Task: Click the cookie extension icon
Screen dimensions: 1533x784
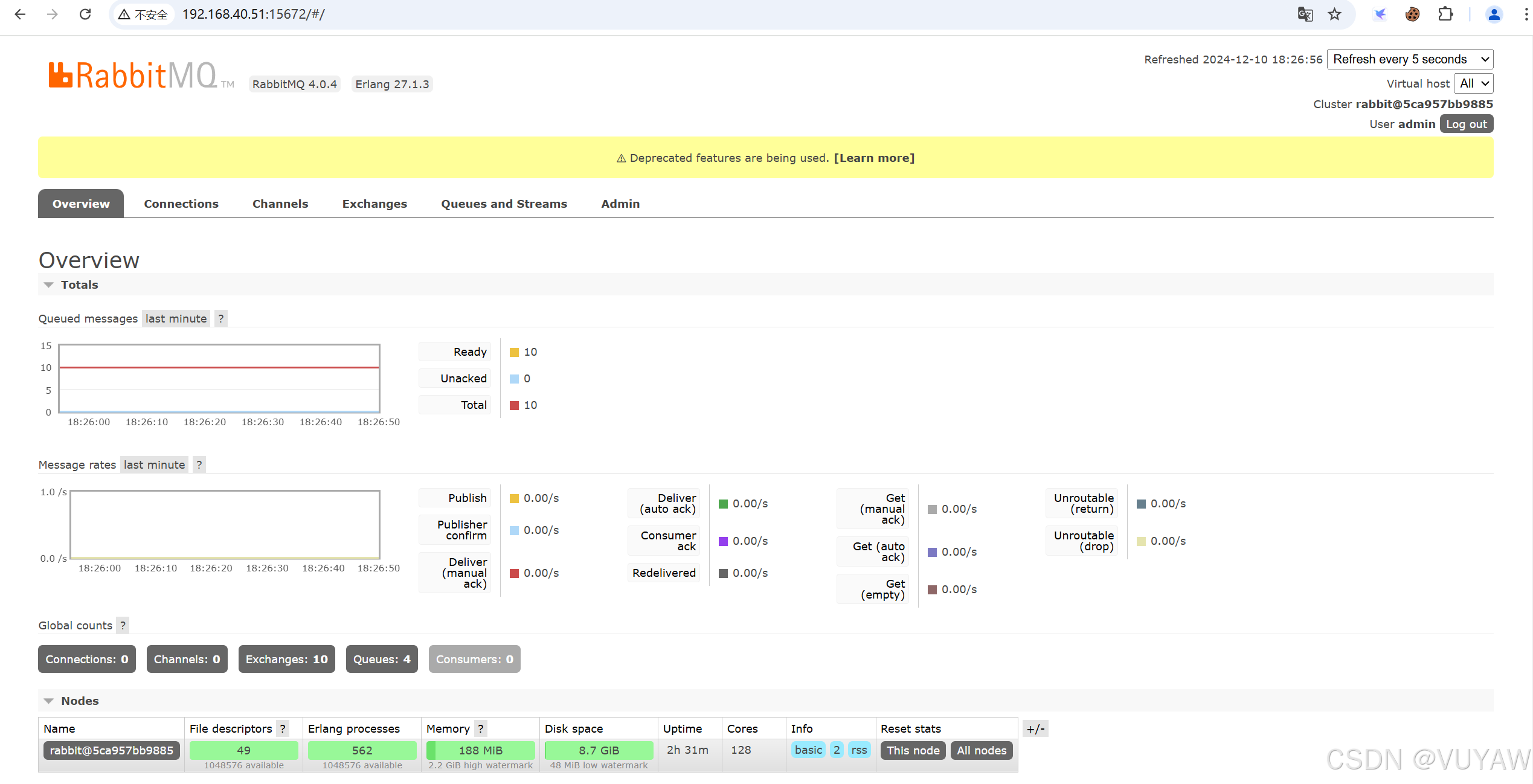Action: pyautogui.click(x=1412, y=14)
